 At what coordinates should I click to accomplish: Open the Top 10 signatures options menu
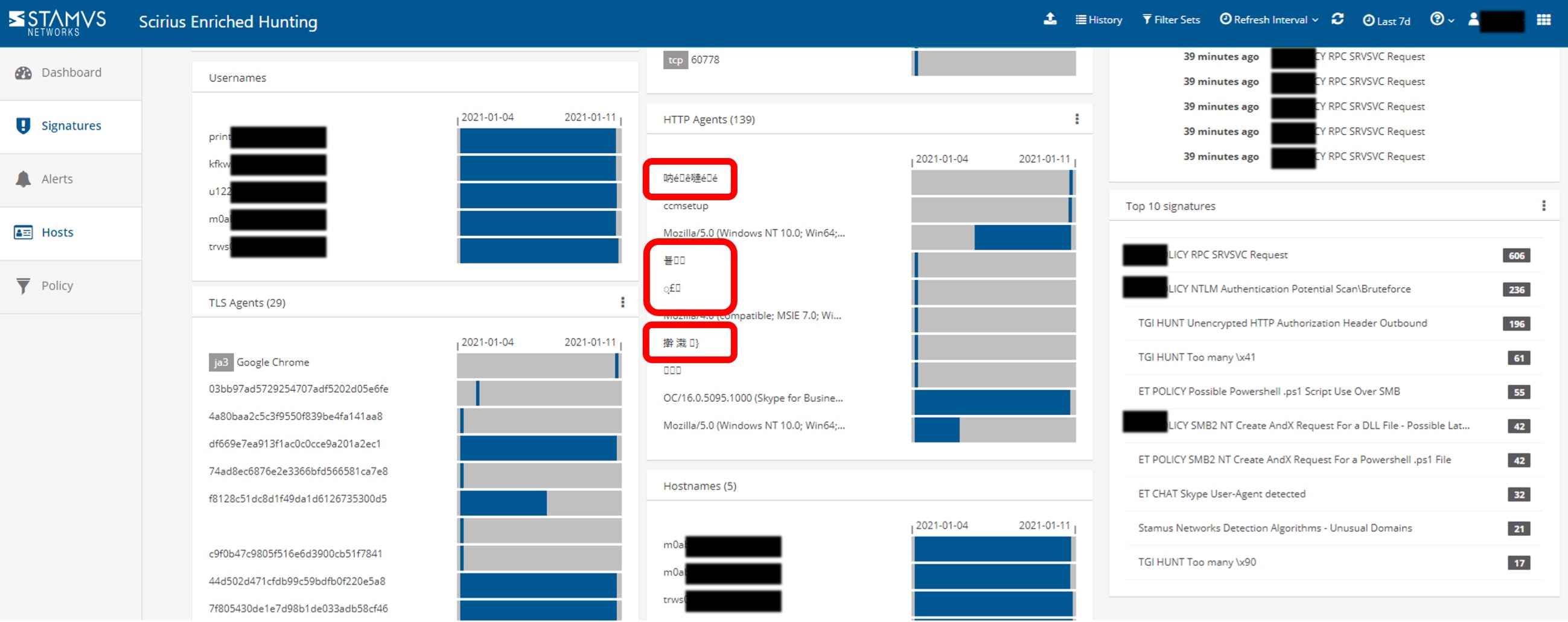click(x=1543, y=206)
